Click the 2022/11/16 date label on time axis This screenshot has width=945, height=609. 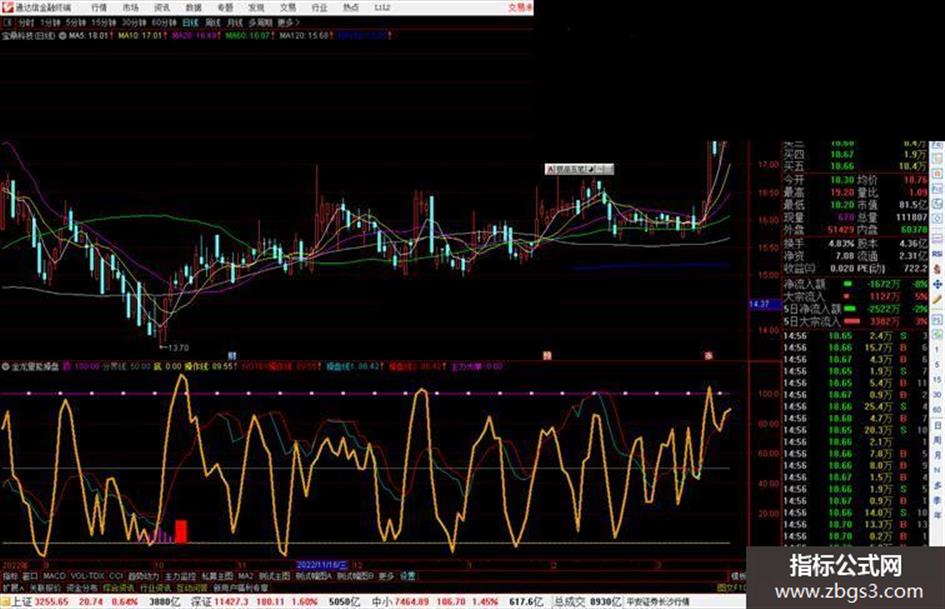pos(322,565)
